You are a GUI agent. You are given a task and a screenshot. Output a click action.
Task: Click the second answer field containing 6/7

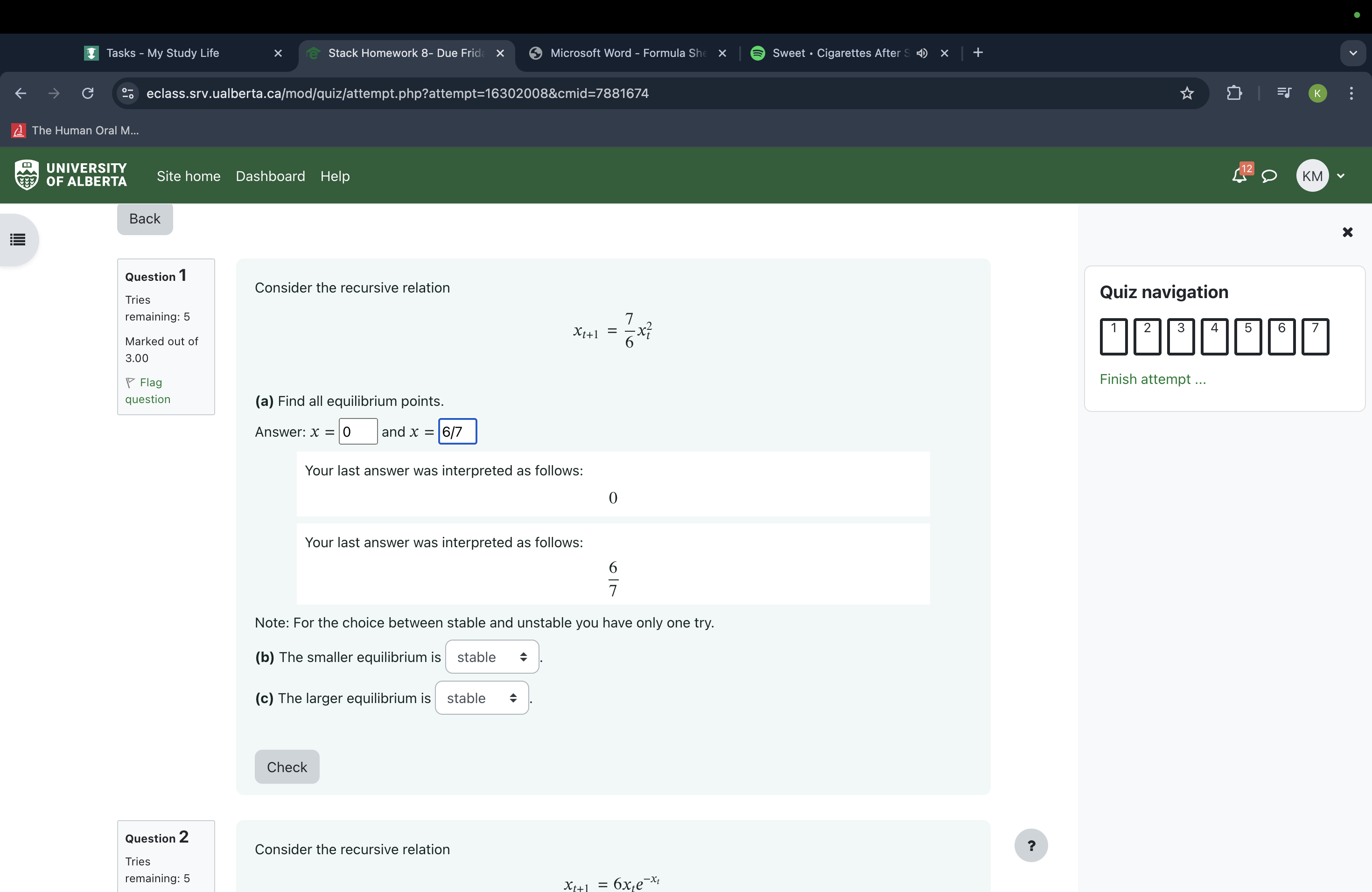tap(458, 431)
